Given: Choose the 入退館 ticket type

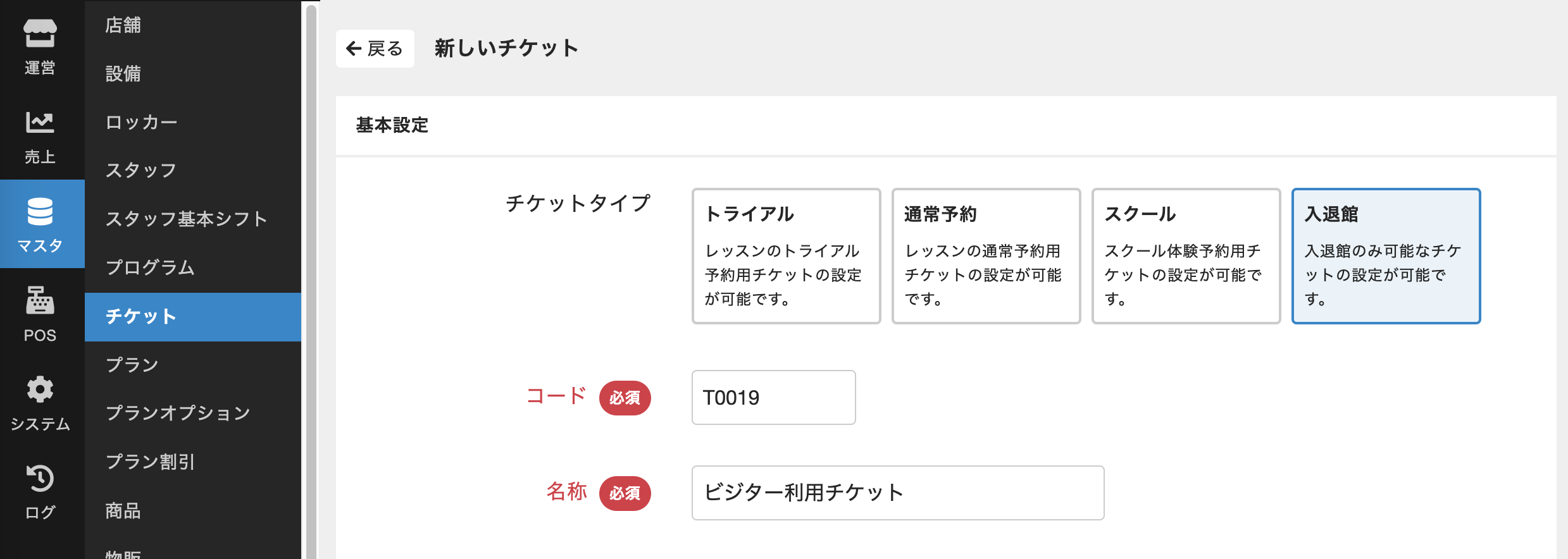Looking at the screenshot, I should (1386, 256).
